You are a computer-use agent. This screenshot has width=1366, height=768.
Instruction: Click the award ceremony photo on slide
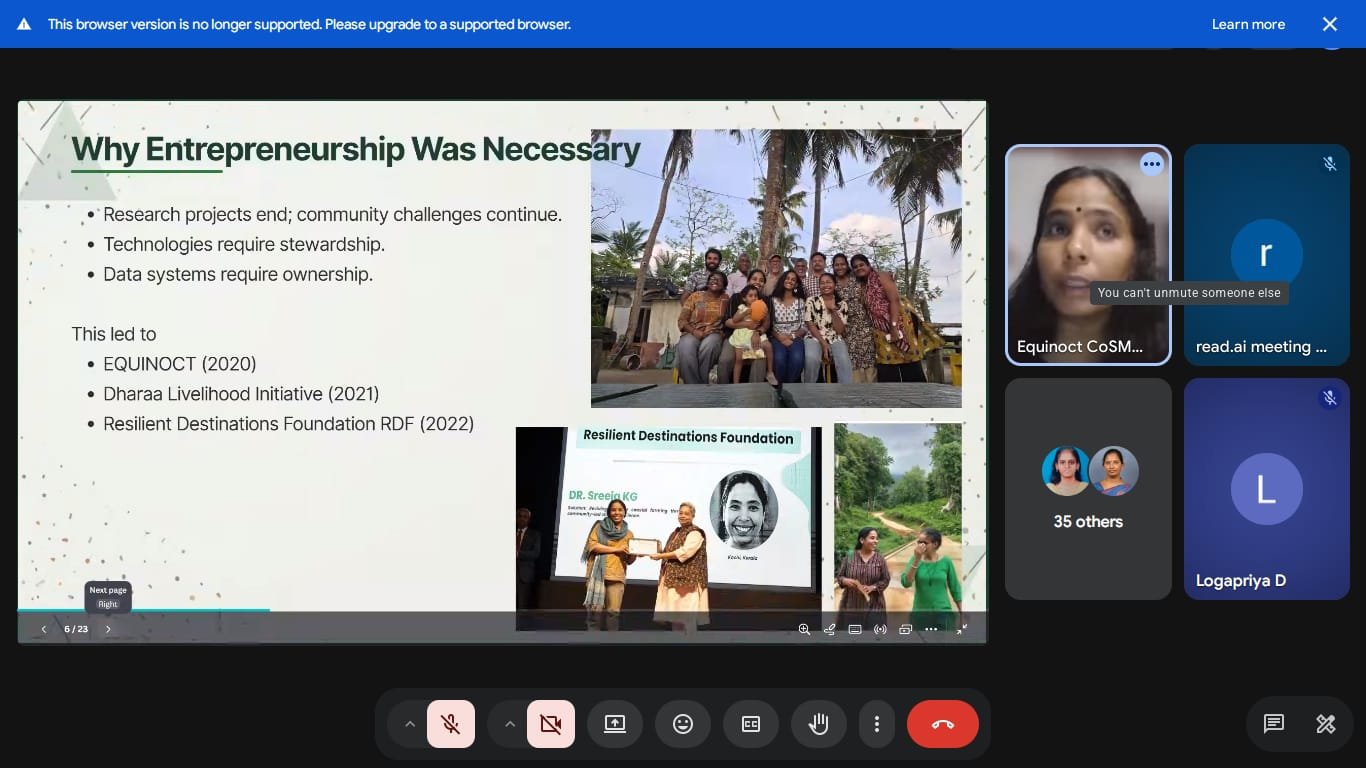coord(668,528)
